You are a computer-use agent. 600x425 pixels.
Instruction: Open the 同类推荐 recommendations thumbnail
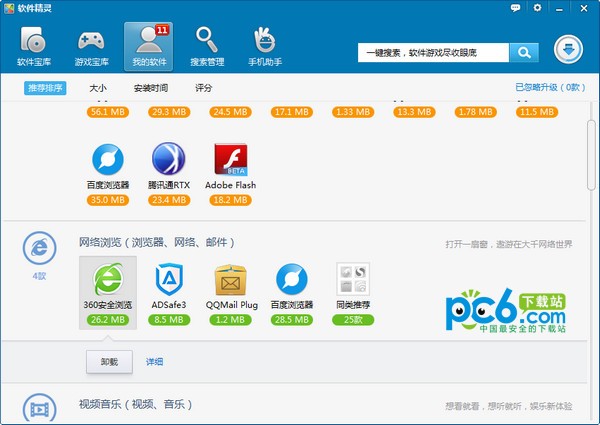pos(353,279)
